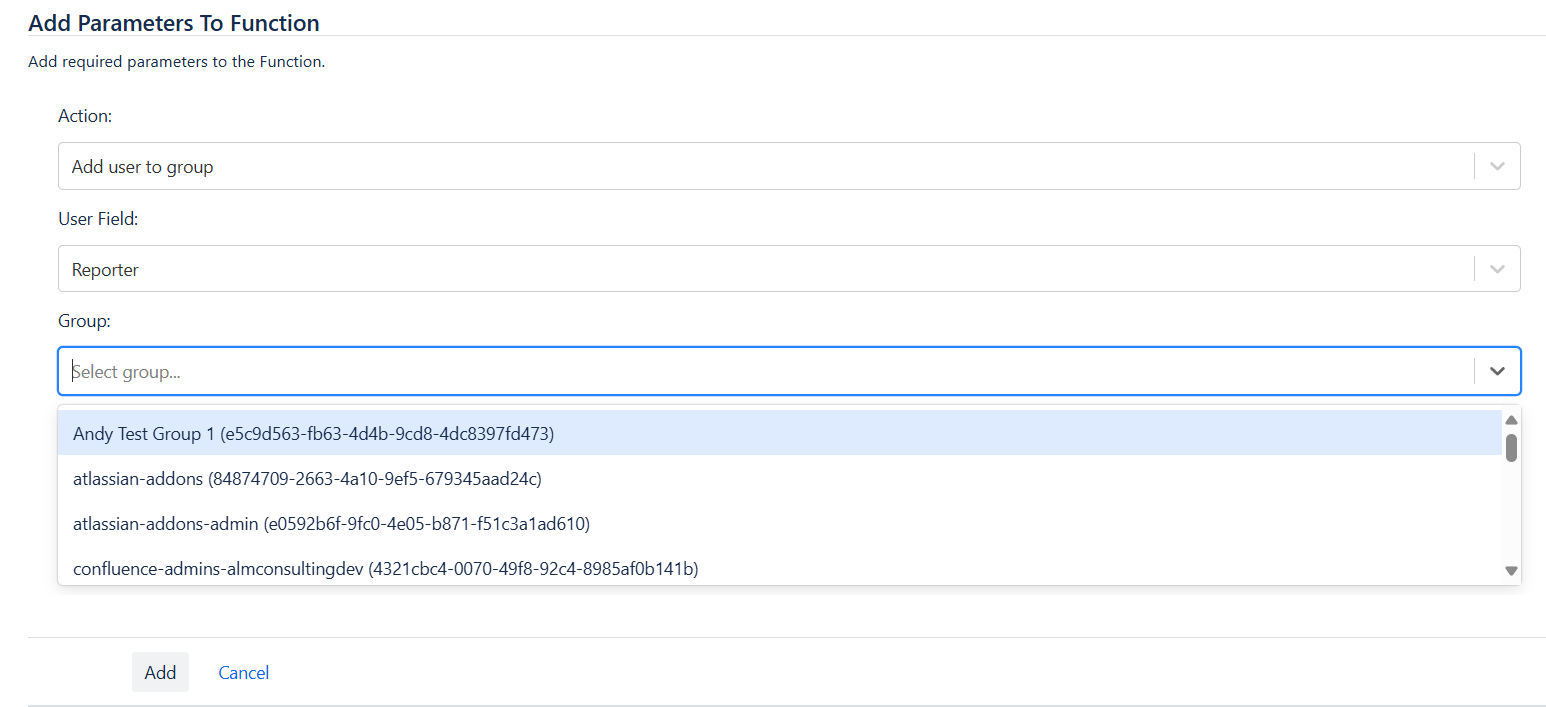The height and width of the screenshot is (707, 1546).
Task: Click the group list scrollbar thumb
Action: [1511, 447]
